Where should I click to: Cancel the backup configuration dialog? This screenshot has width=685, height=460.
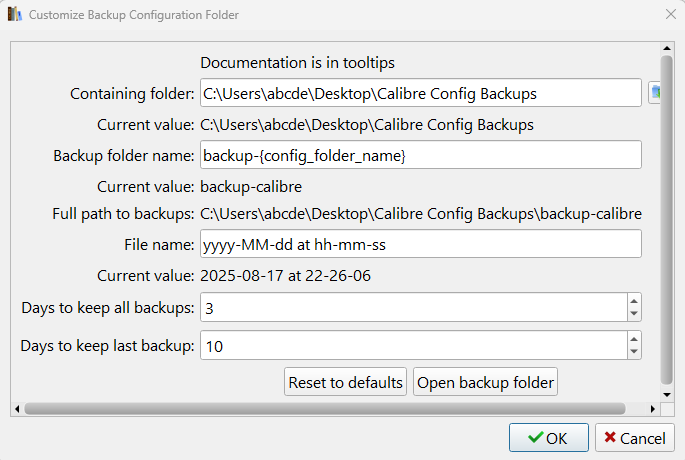[x=634, y=438]
